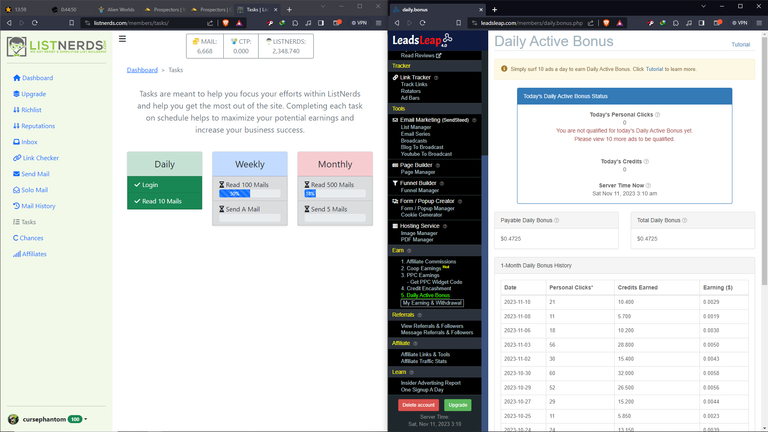Switch to the Alien Worlds tab
Screen dimensions: 768x432
coord(116,9)
